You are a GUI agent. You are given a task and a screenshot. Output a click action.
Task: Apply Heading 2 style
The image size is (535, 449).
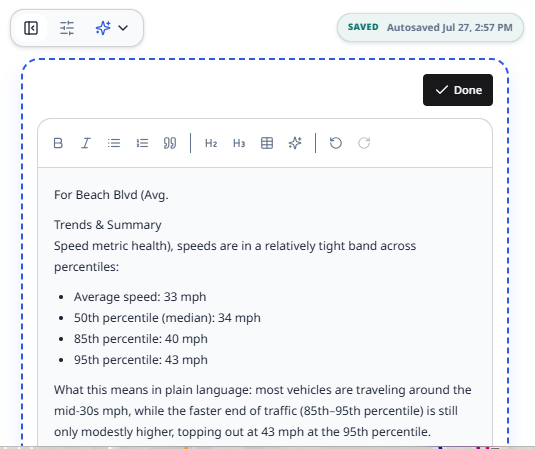pyautogui.click(x=211, y=143)
